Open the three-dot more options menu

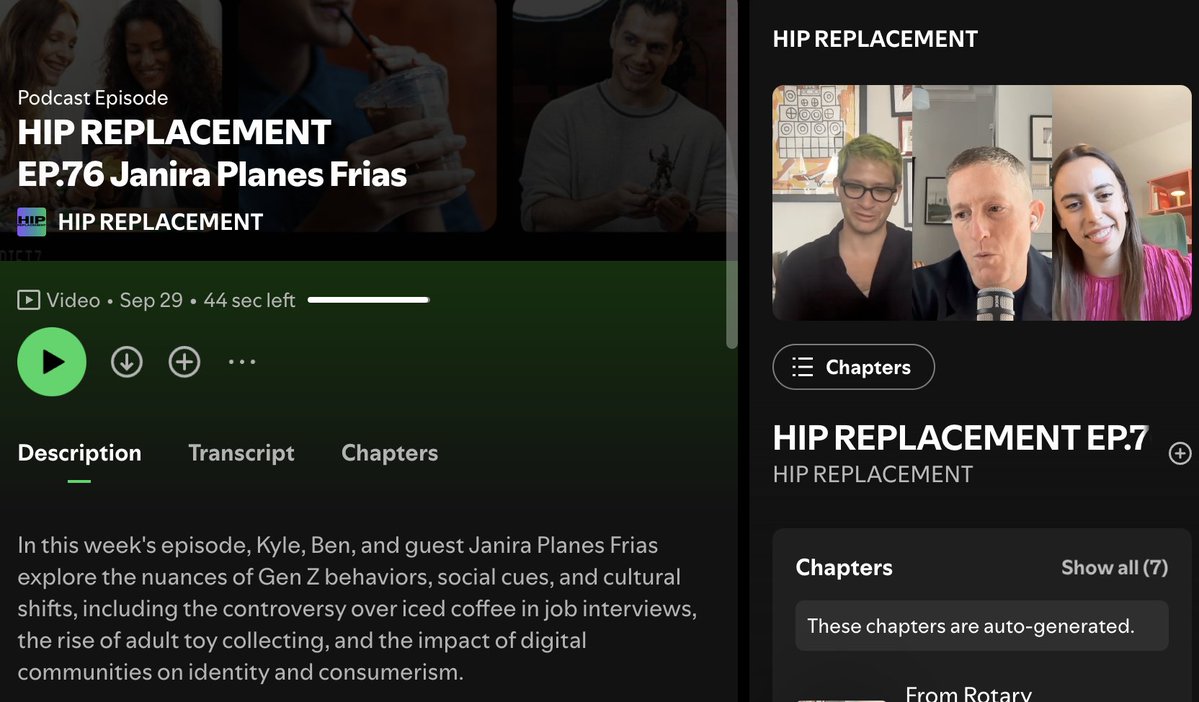coord(242,362)
